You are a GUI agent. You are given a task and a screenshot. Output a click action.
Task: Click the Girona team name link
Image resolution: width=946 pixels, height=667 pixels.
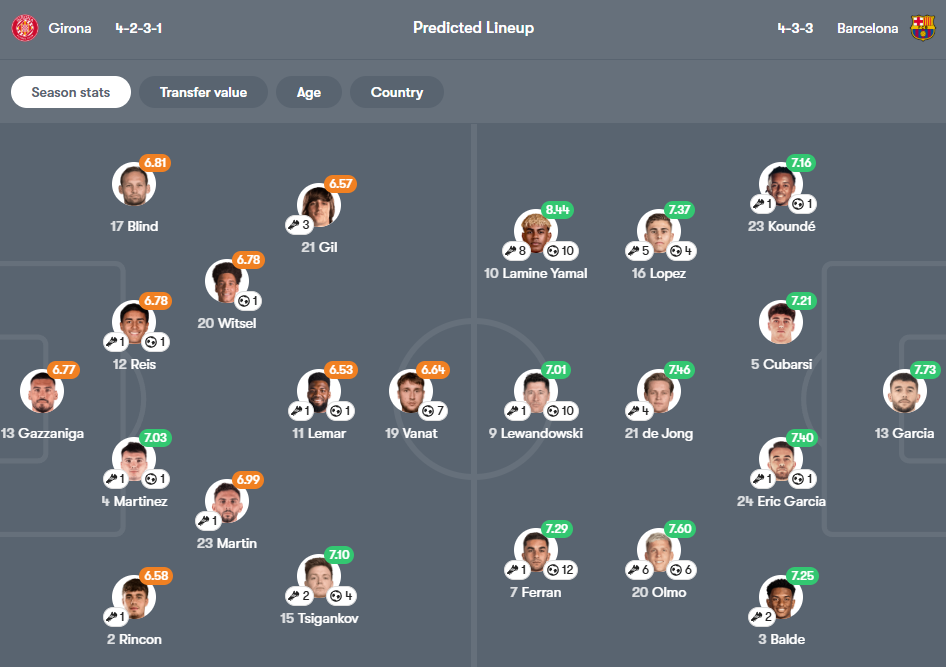70,28
